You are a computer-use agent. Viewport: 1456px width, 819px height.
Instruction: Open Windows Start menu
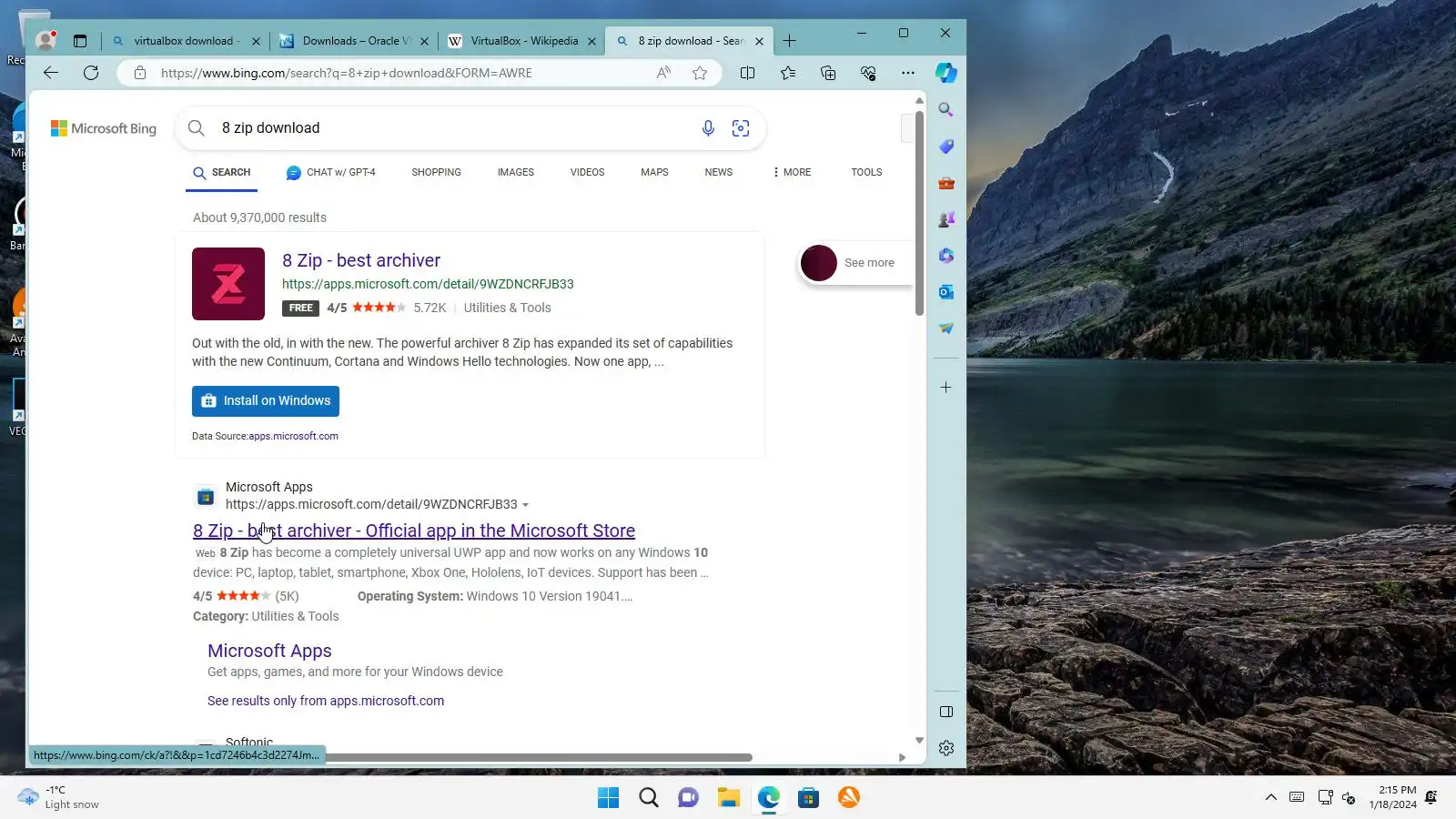coord(608,798)
